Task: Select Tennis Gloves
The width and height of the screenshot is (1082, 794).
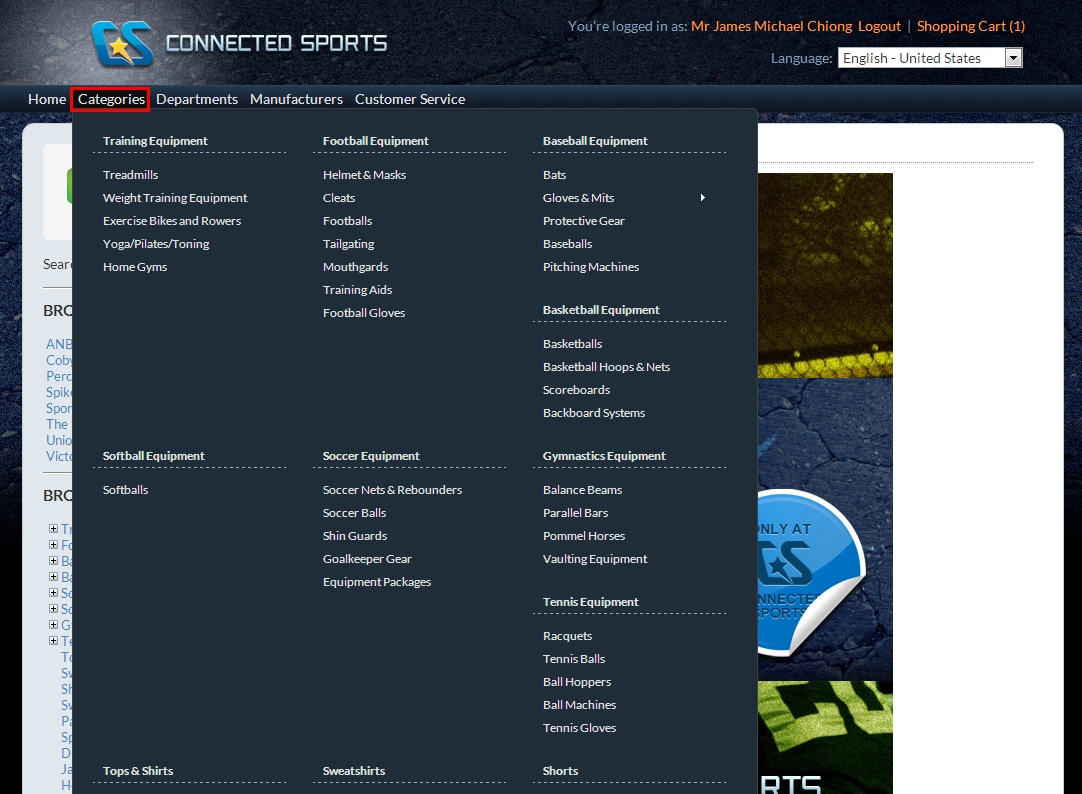Action: 579,728
